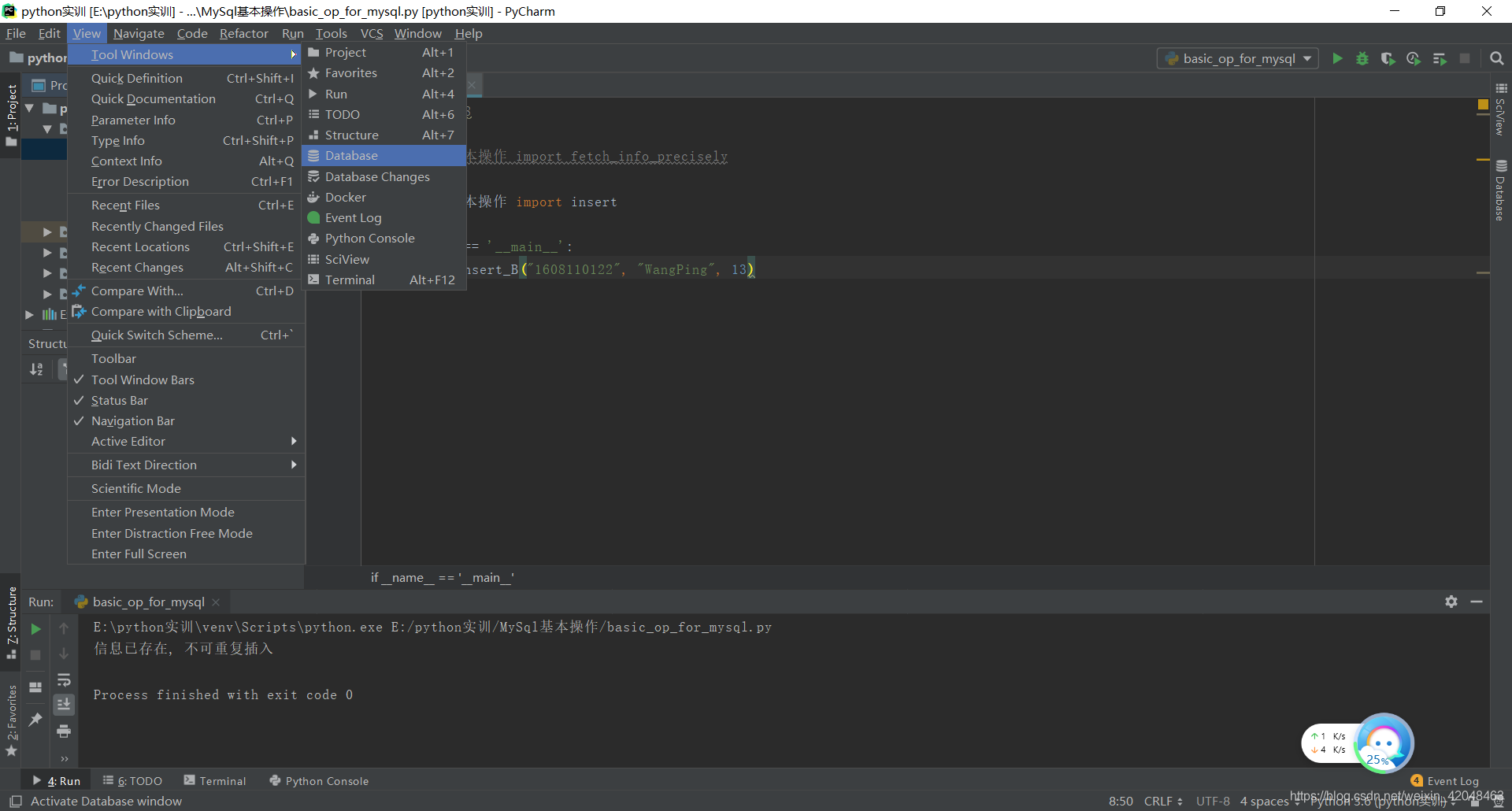
Task: Switch to Python Console bottom tab
Action: (x=319, y=781)
